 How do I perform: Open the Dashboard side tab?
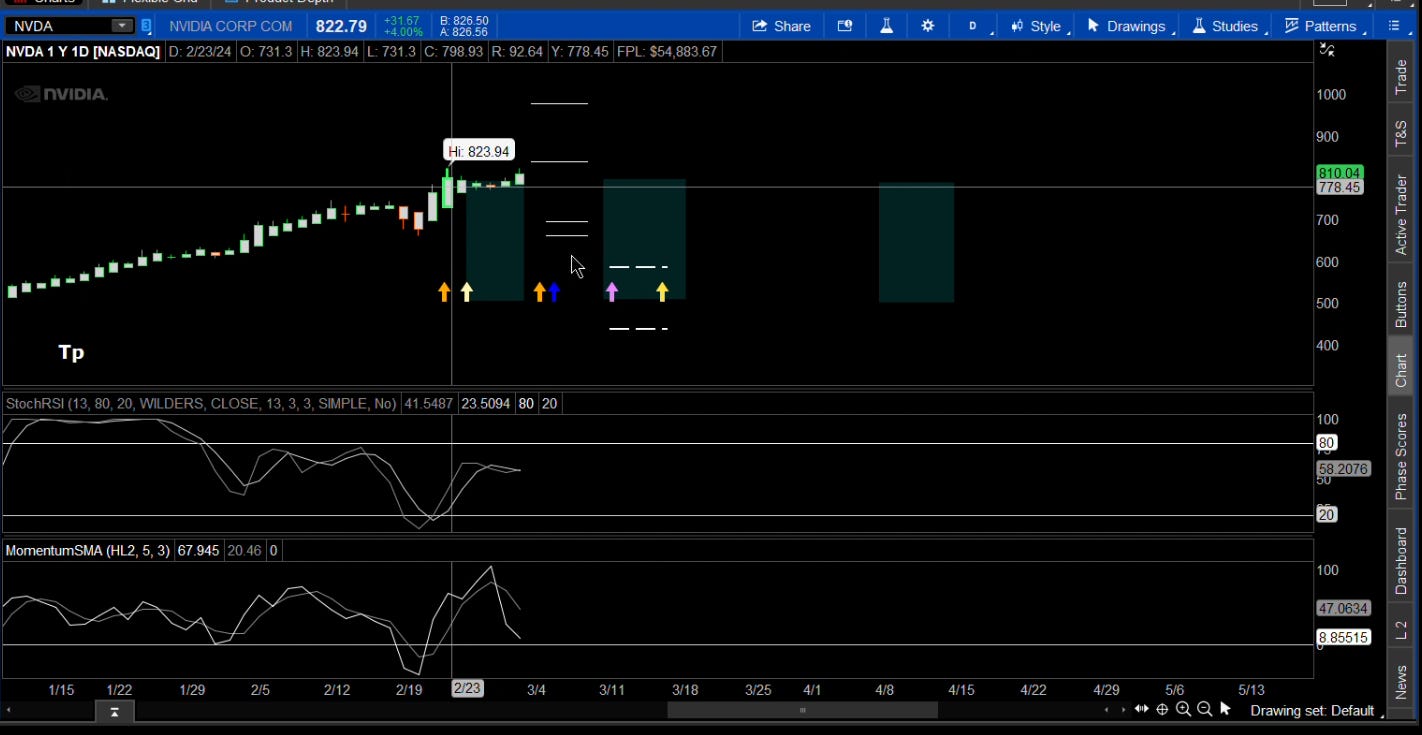pyautogui.click(x=1401, y=560)
